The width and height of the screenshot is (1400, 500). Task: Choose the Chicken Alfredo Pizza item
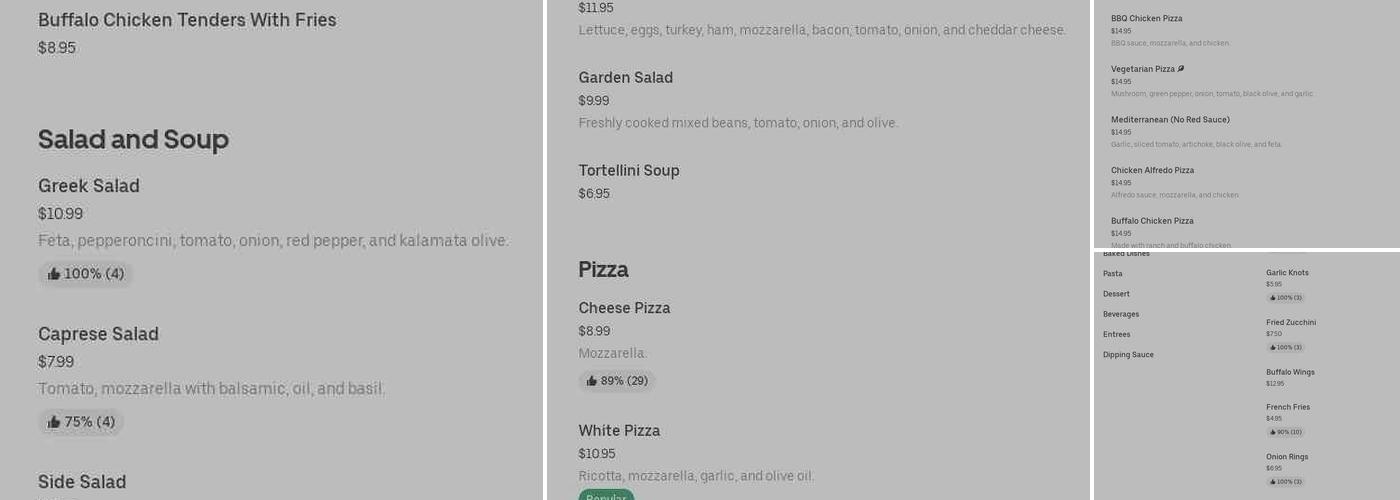pos(1152,171)
